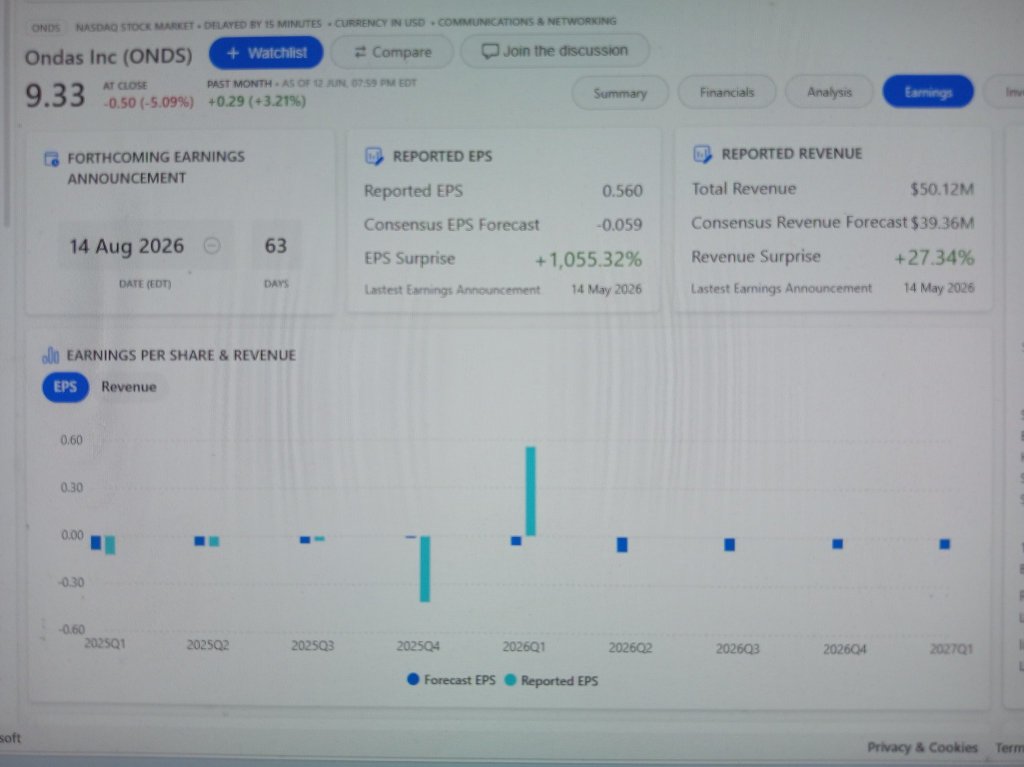The image size is (1024, 767).
Task: Switch chart to Revenue view
Action: coord(129,387)
